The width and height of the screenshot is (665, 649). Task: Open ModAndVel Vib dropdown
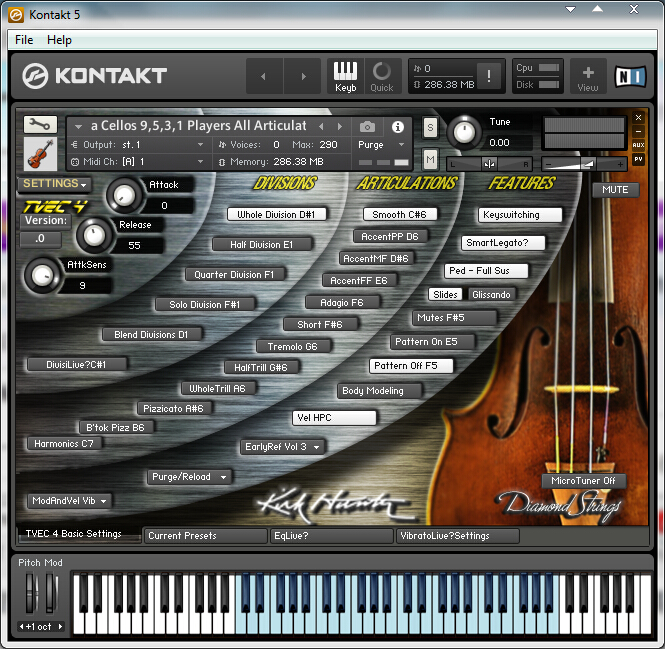(x=70, y=501)
